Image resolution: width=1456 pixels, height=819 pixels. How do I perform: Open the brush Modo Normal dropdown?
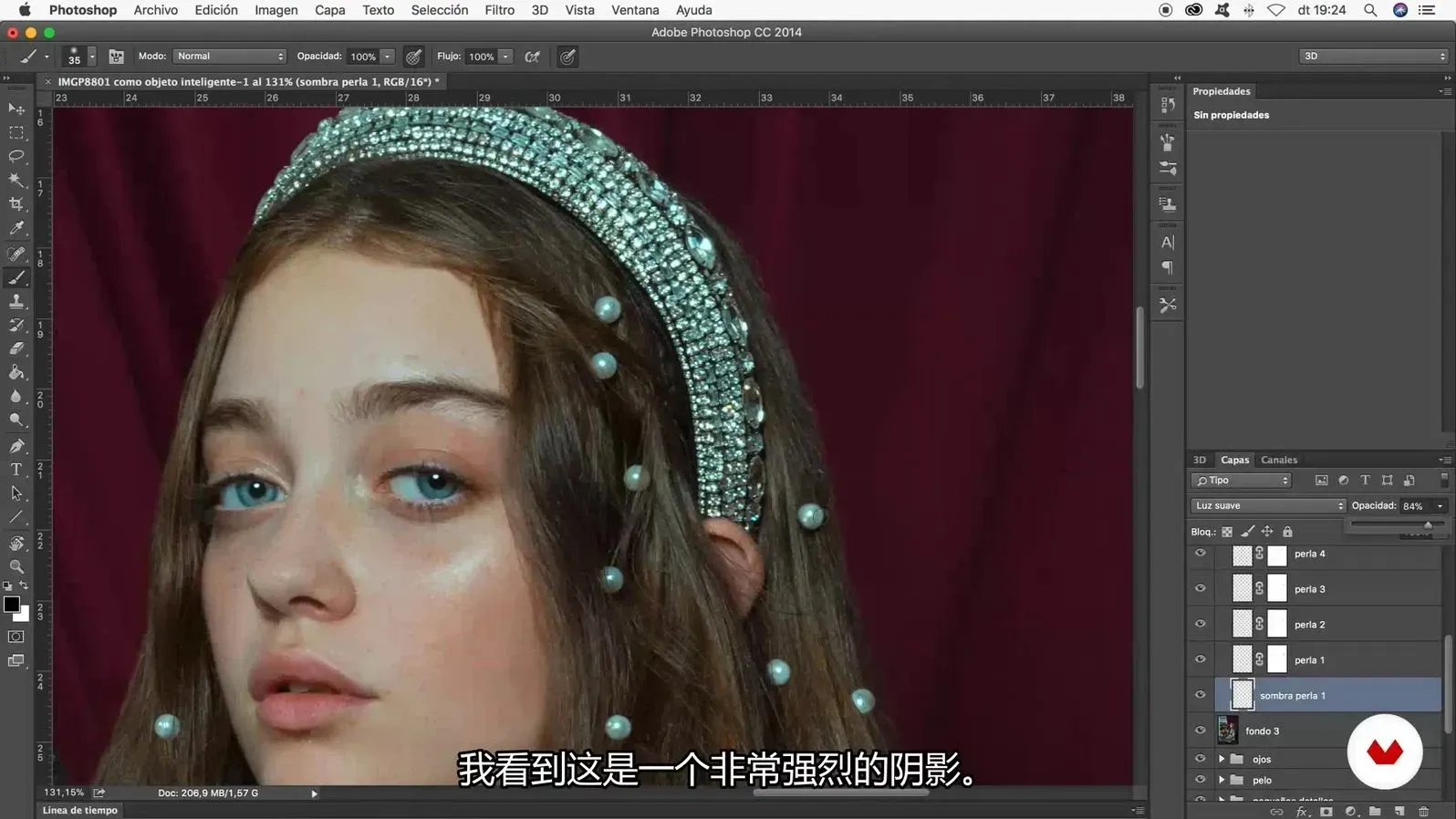pos(230,57)
